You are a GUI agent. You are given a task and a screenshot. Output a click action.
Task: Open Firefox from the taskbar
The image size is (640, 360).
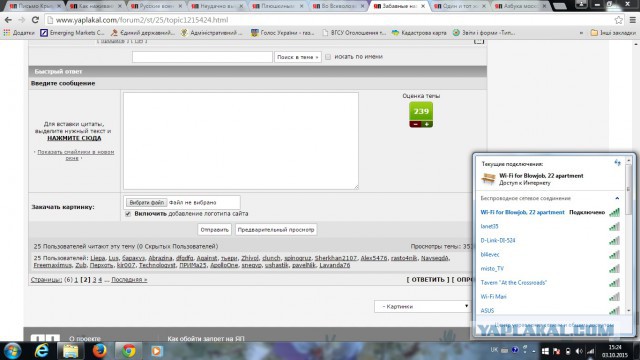tap(99, 351)
